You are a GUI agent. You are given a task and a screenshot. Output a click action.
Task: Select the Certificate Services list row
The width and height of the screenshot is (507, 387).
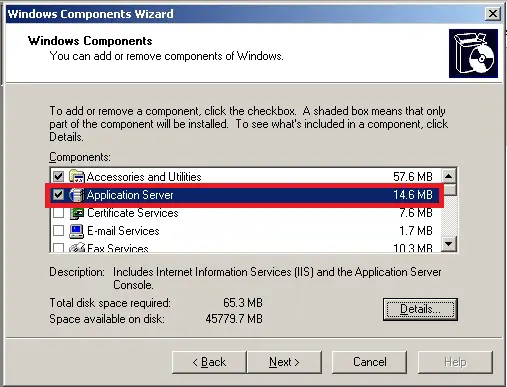point(245,213)
